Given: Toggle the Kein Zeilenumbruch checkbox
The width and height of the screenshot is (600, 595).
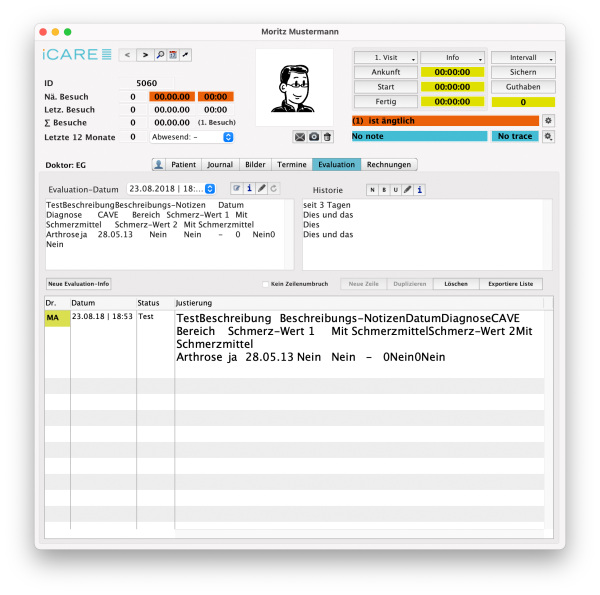Looking at the screenshot, I should (x=265, y=284).
